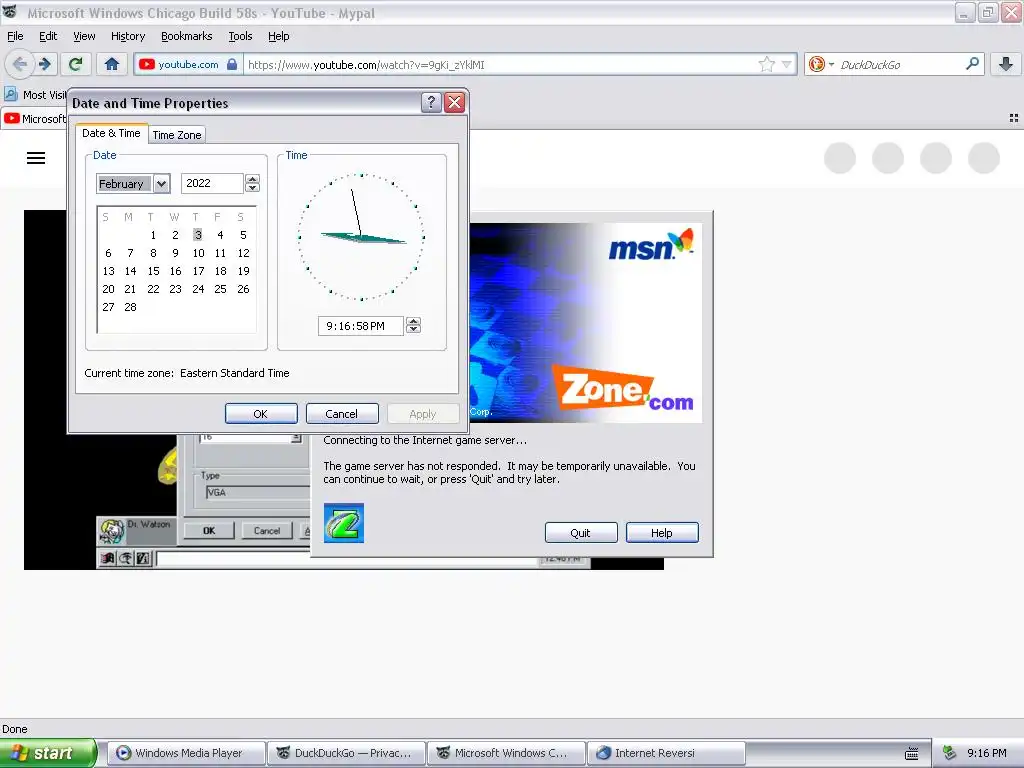Open the View menu

[84, 36]
